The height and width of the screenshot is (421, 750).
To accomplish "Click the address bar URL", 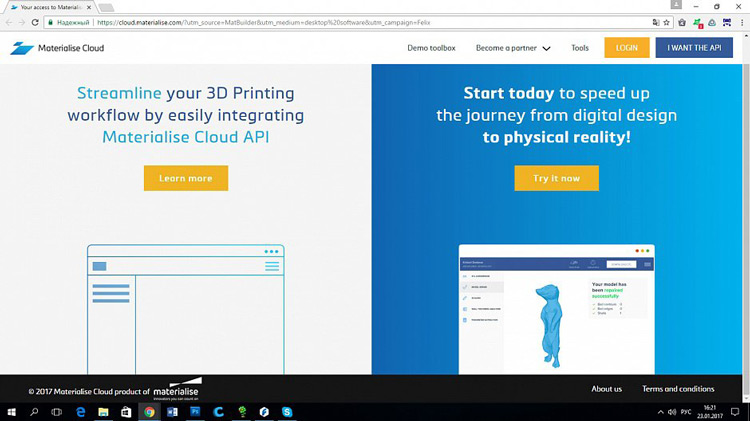I will [263, 22].
